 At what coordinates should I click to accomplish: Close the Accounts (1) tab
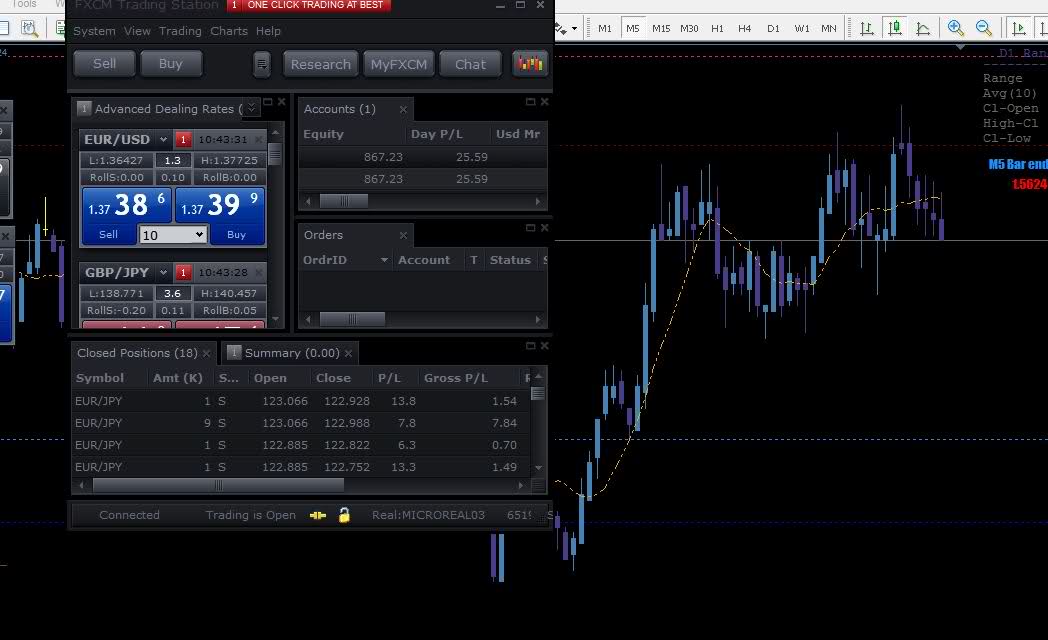tap(403, 109)
